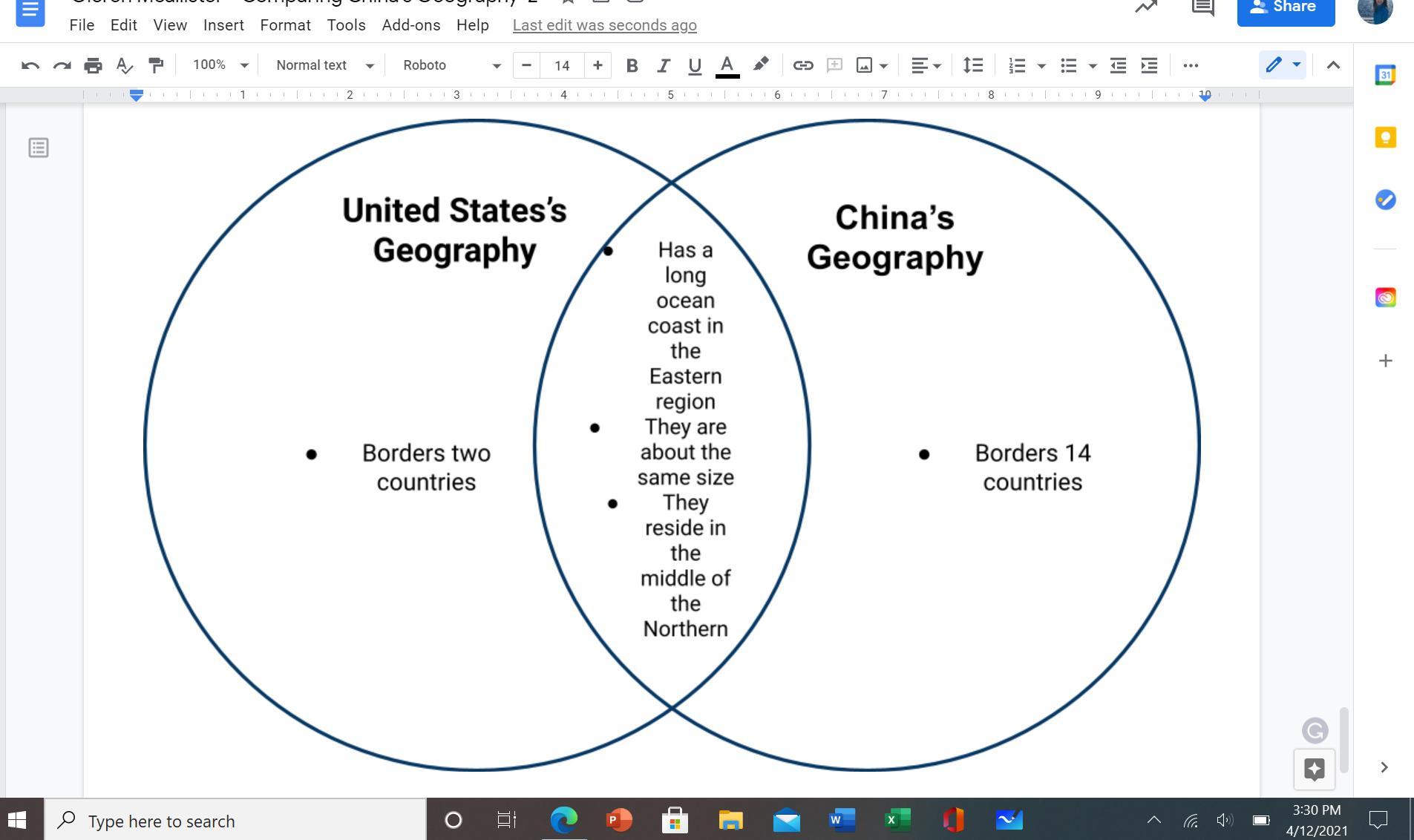Click the Share button
Image resolution: width=1414 pixels, height=840 pixels.
[x=1286, y=10]
